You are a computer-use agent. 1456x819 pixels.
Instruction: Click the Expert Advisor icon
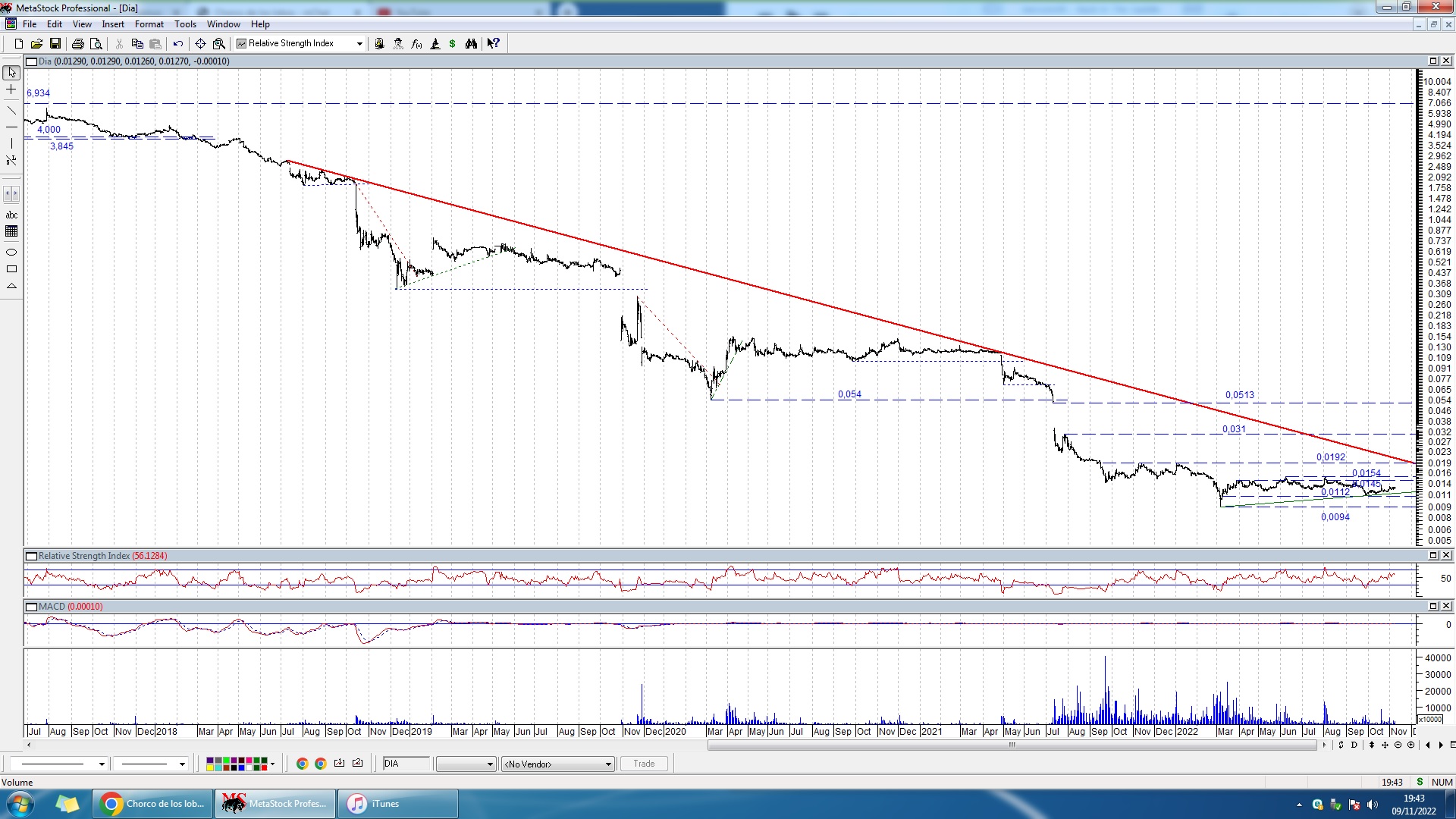click(398, 44)
